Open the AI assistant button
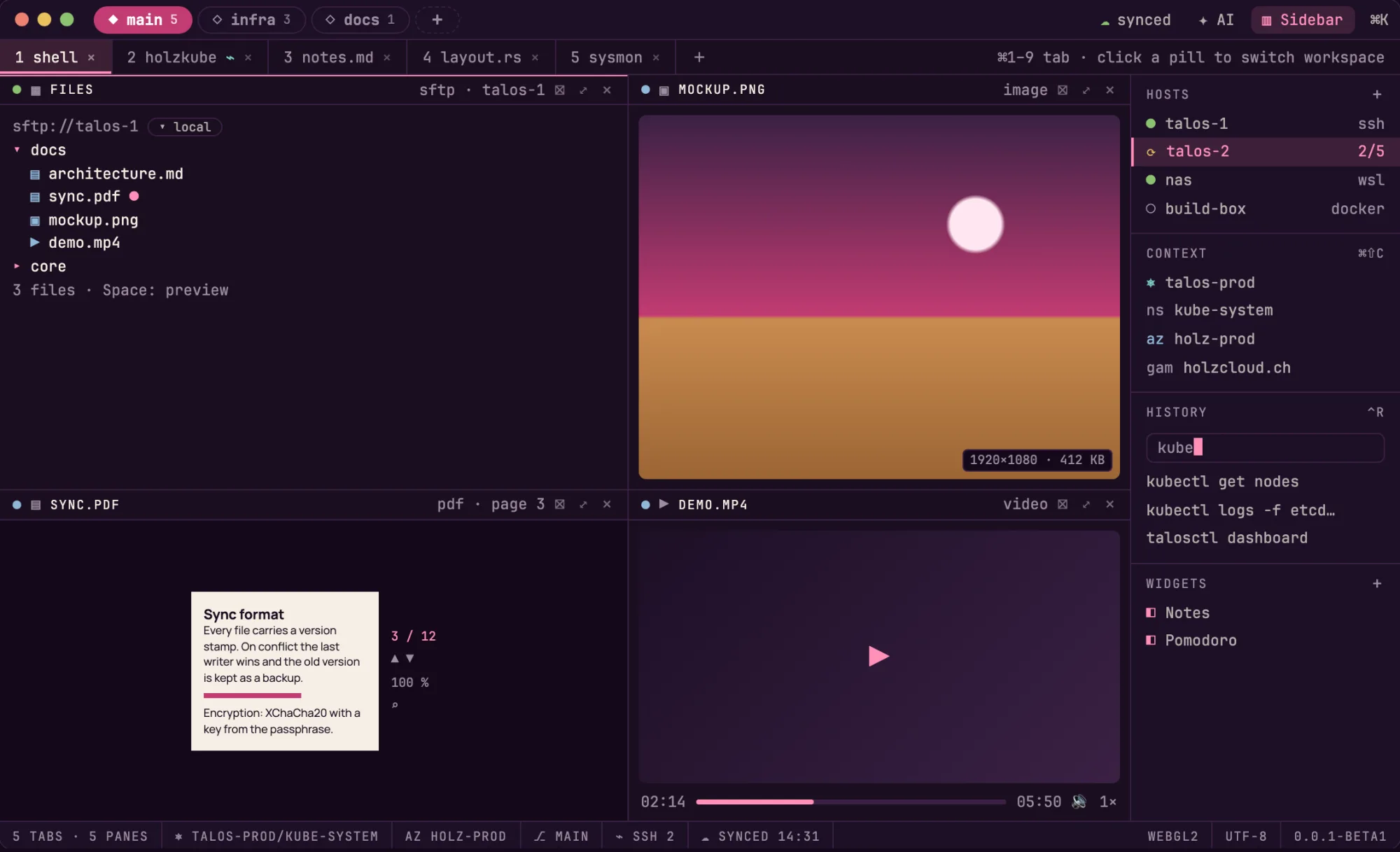1400x852 pixels. click(1217, 20)
